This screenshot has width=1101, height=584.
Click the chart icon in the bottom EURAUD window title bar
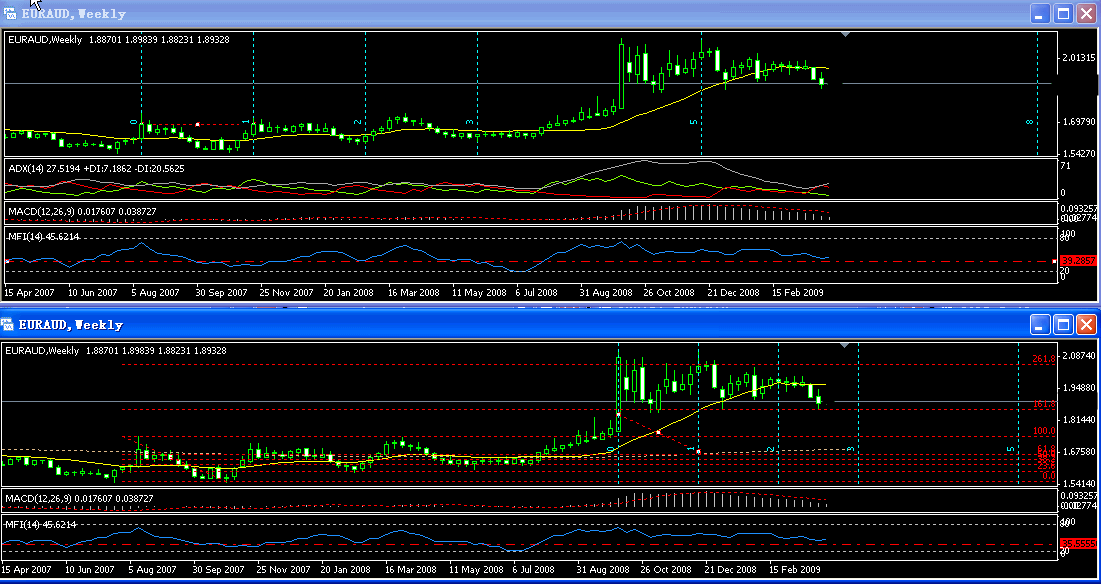click(x=8, y=324)
